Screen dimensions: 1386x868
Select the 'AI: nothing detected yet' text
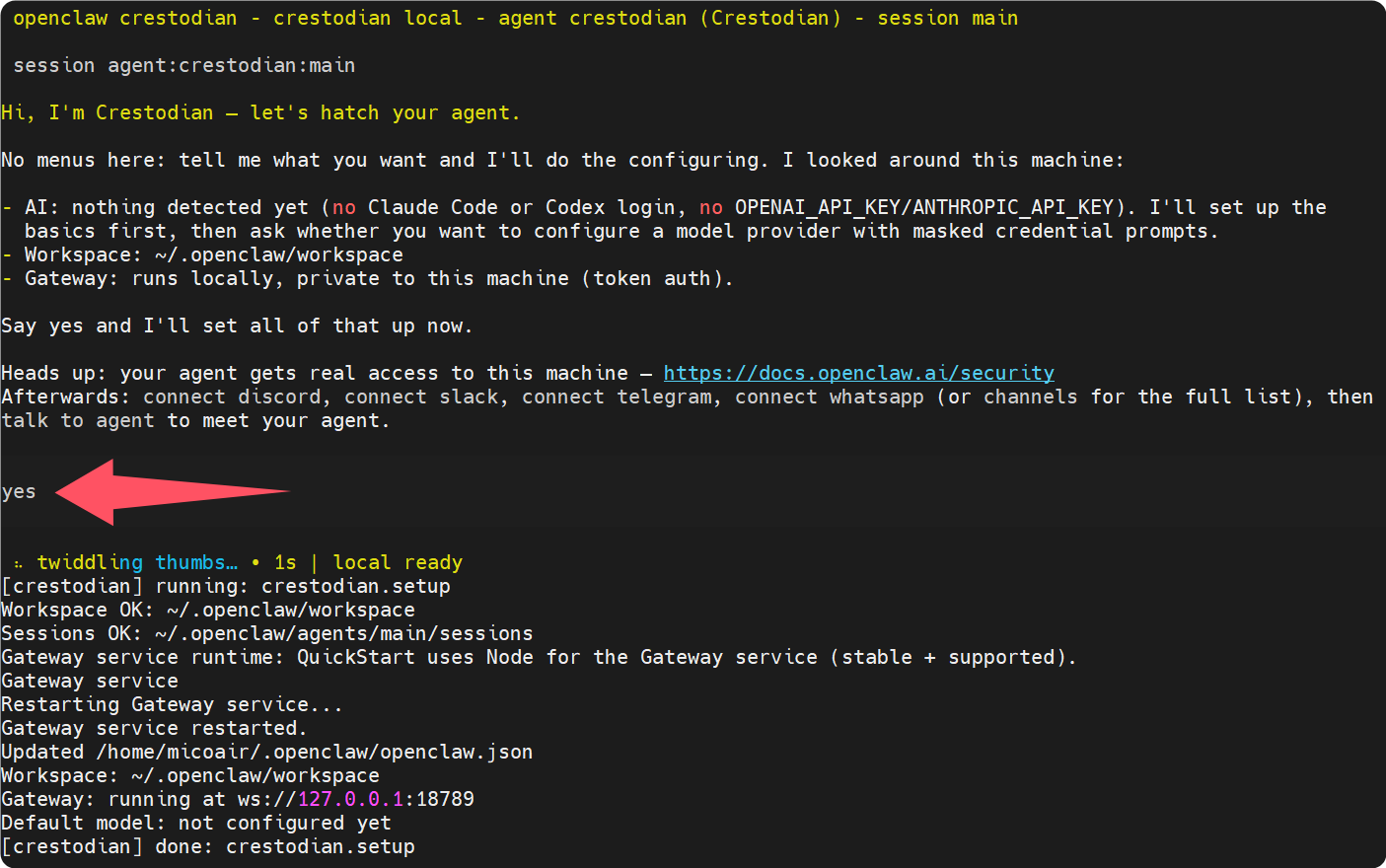167,207
